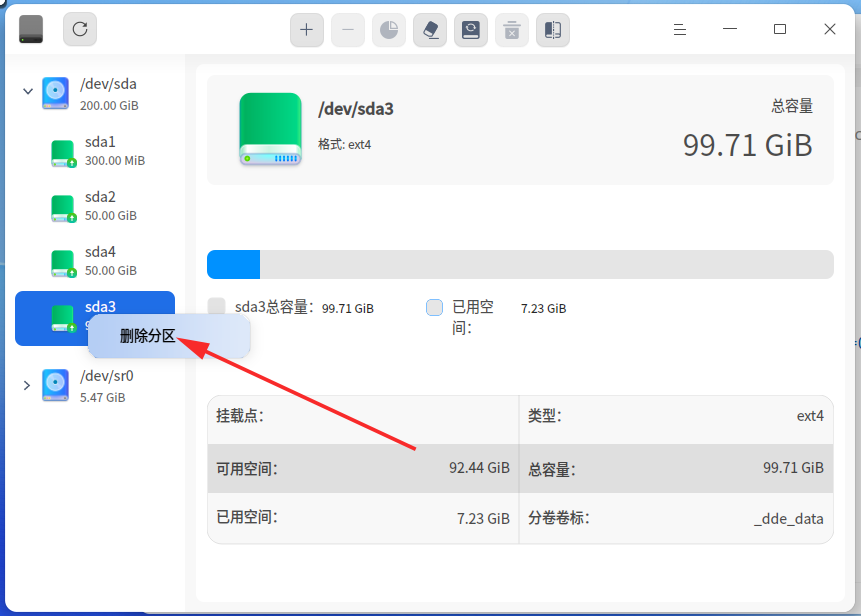Click the /dev/sda blue disk icon
Image resolution: width=861 pixels, height=616 pixels.
pyautogui.click(x=55, y=93)
